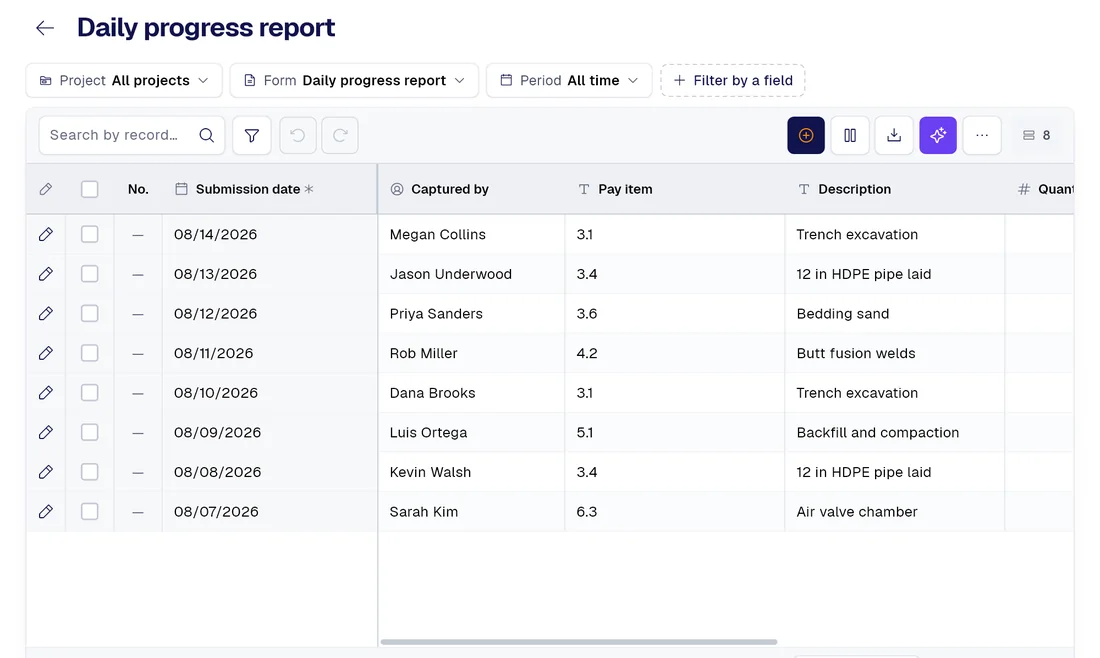Open the Period All time dropdown
This screenshot has width=1100, height=658.
[x=569, y=81]
